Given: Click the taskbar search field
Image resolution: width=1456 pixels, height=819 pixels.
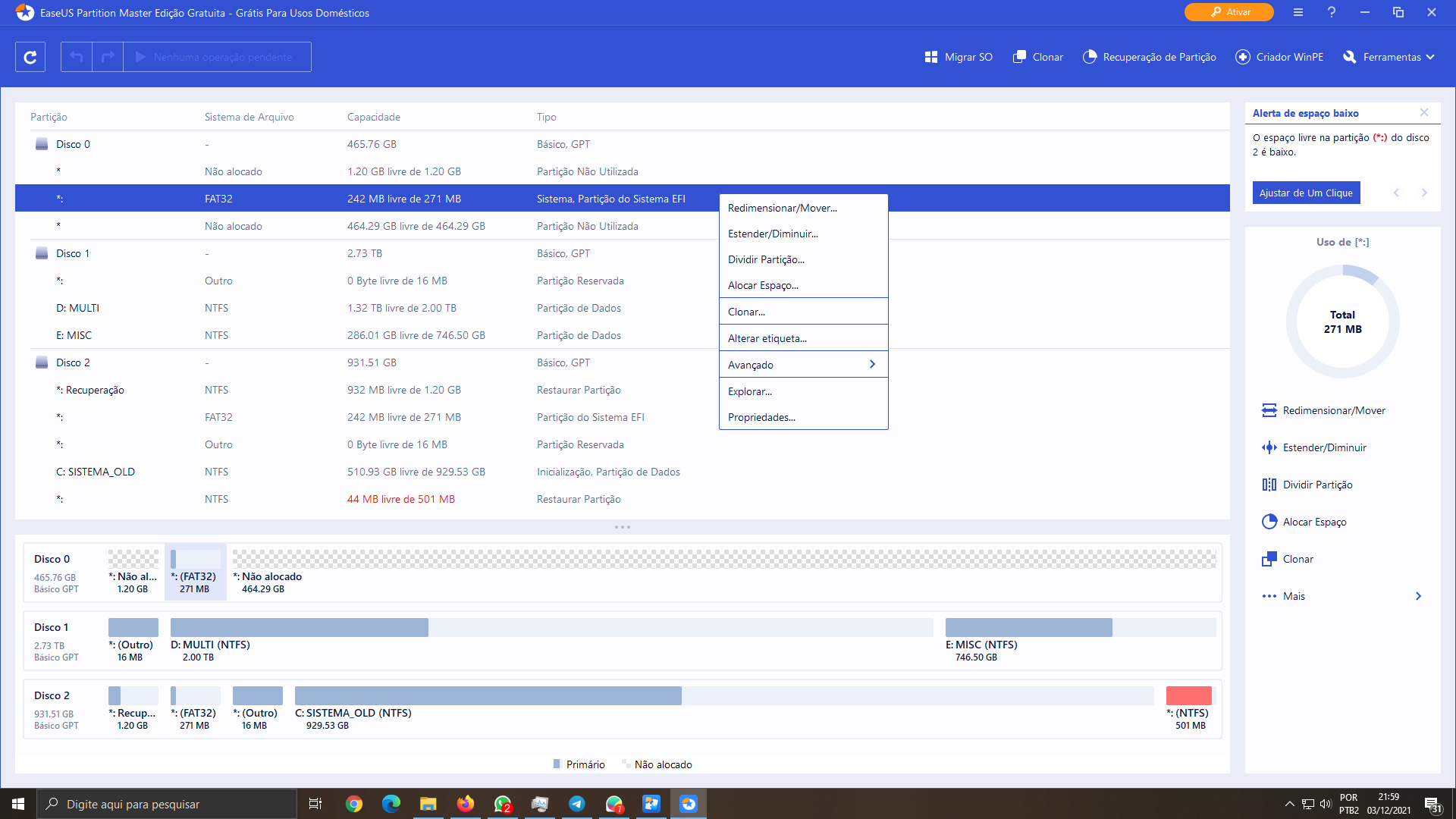Looking at the screenshot, I should click(167, 804).
